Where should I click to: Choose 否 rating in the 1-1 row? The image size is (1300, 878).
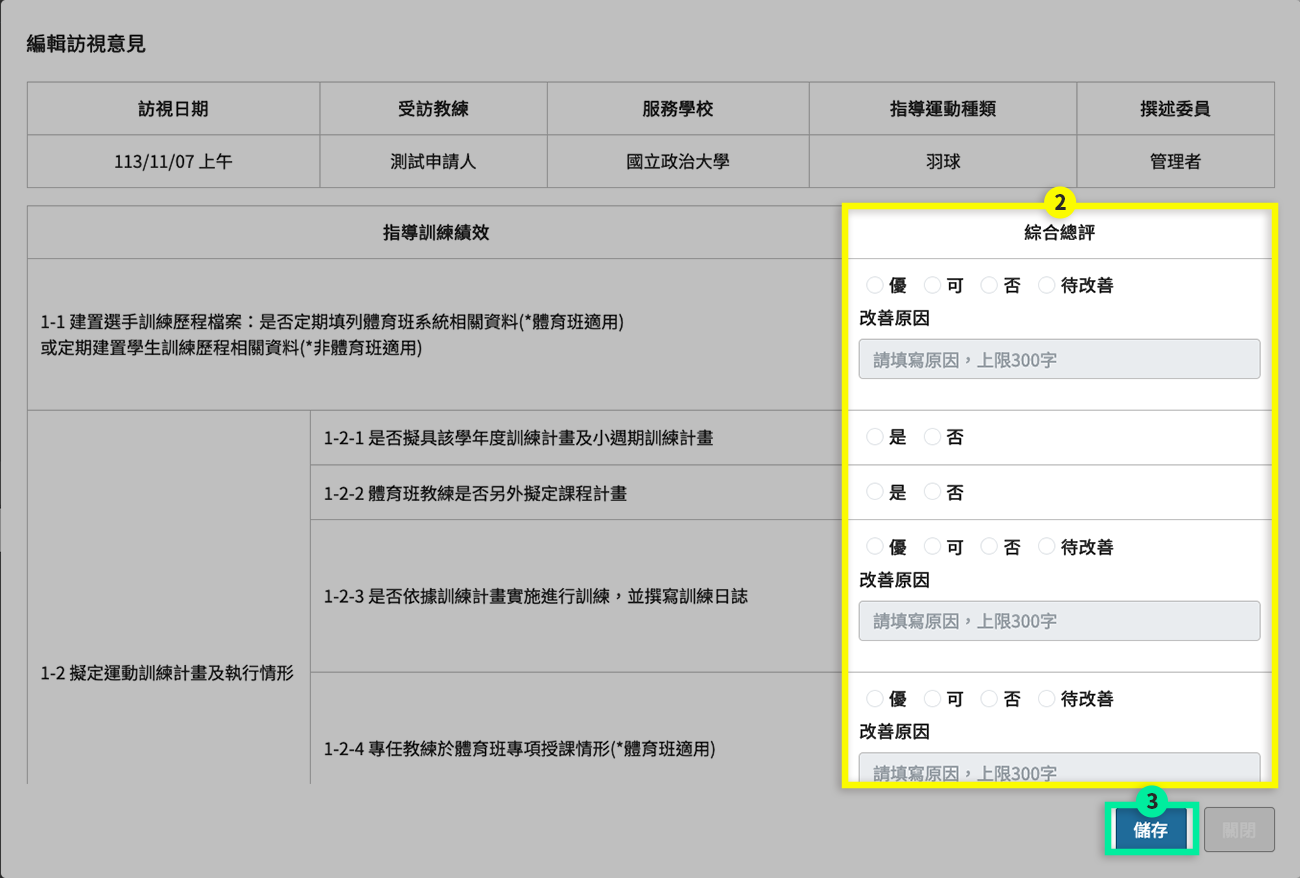click(989, 286)
